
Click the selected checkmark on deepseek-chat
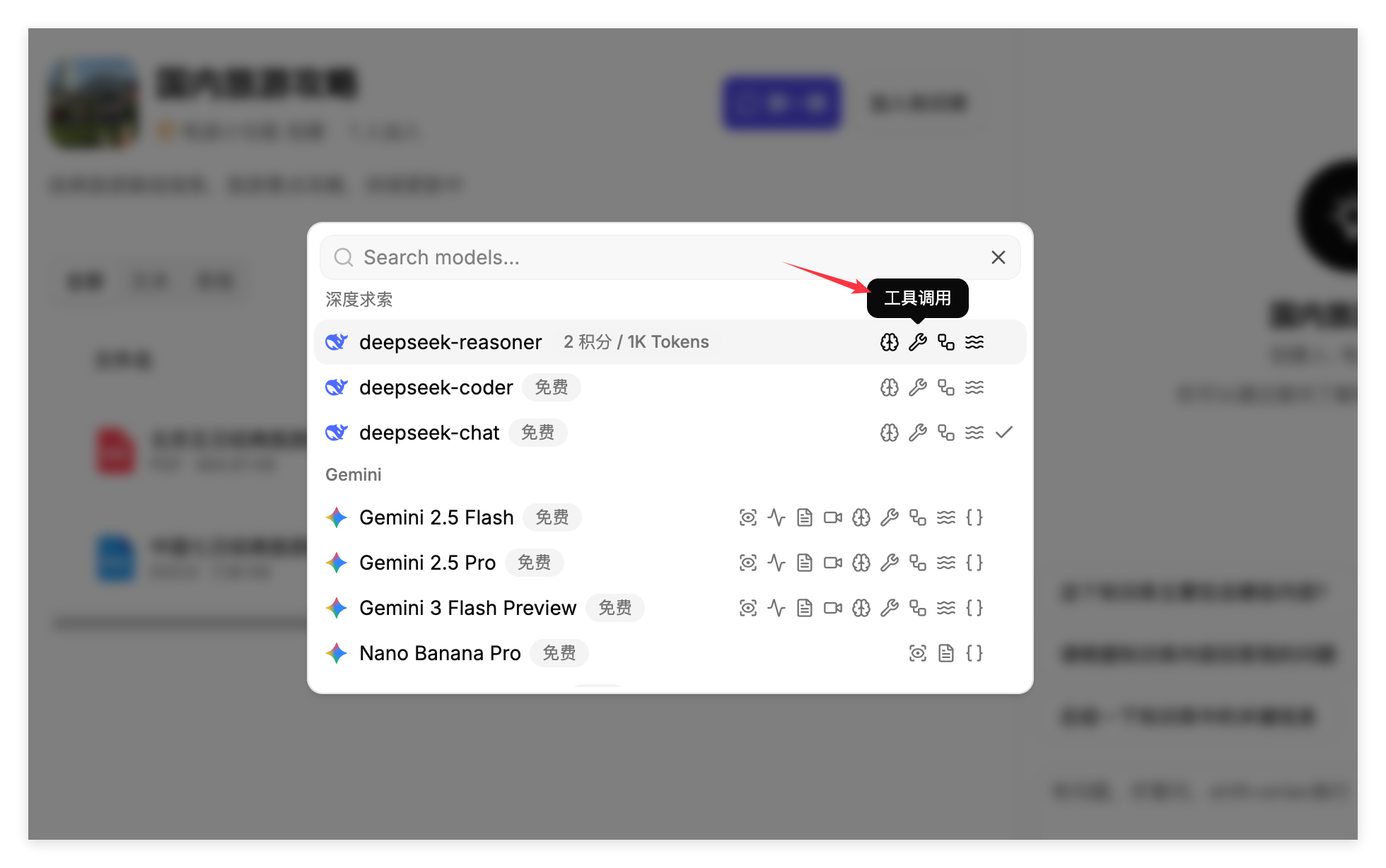click(1004, 432)
